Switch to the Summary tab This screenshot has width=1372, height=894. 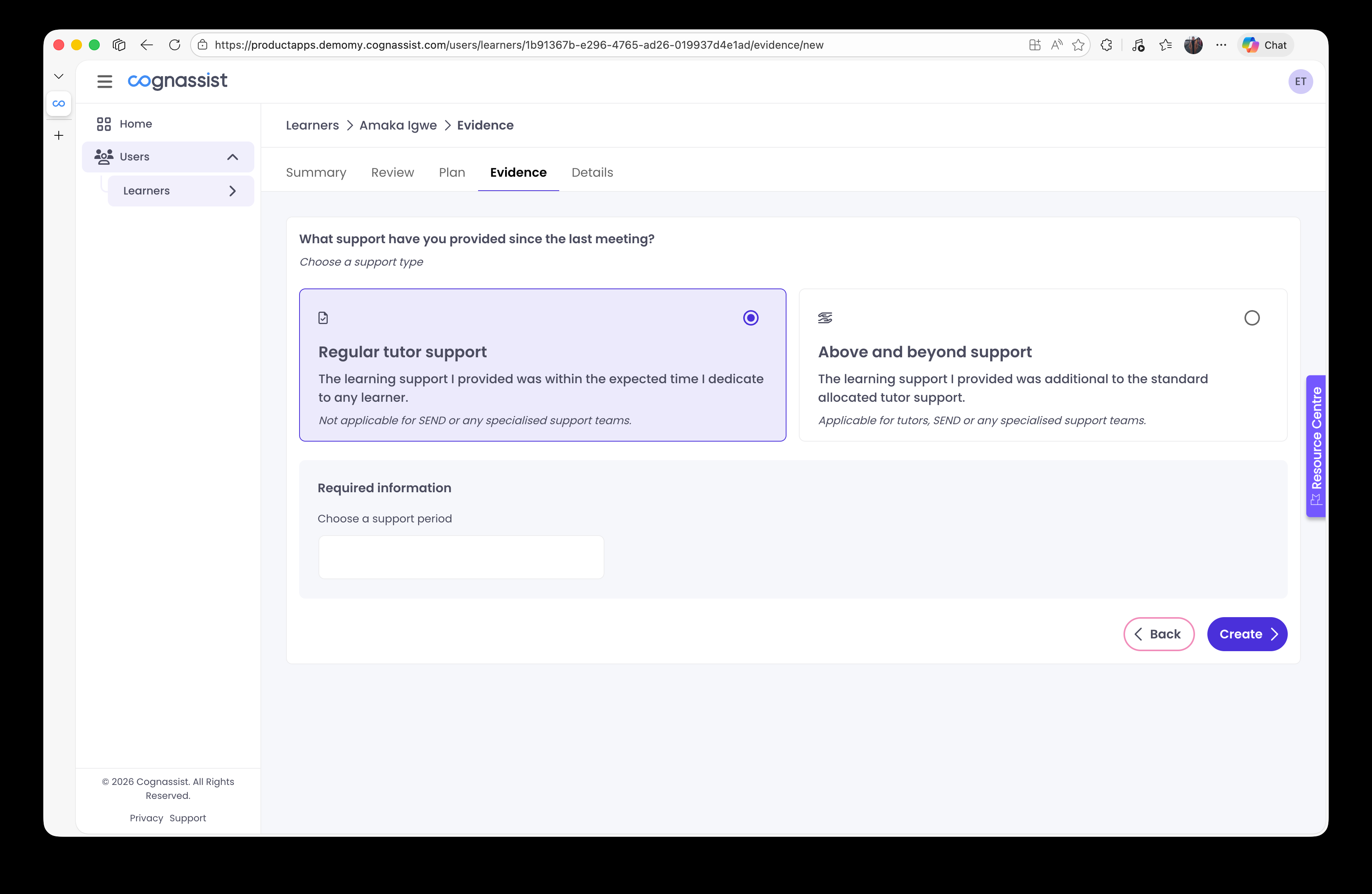click(316, 172)
